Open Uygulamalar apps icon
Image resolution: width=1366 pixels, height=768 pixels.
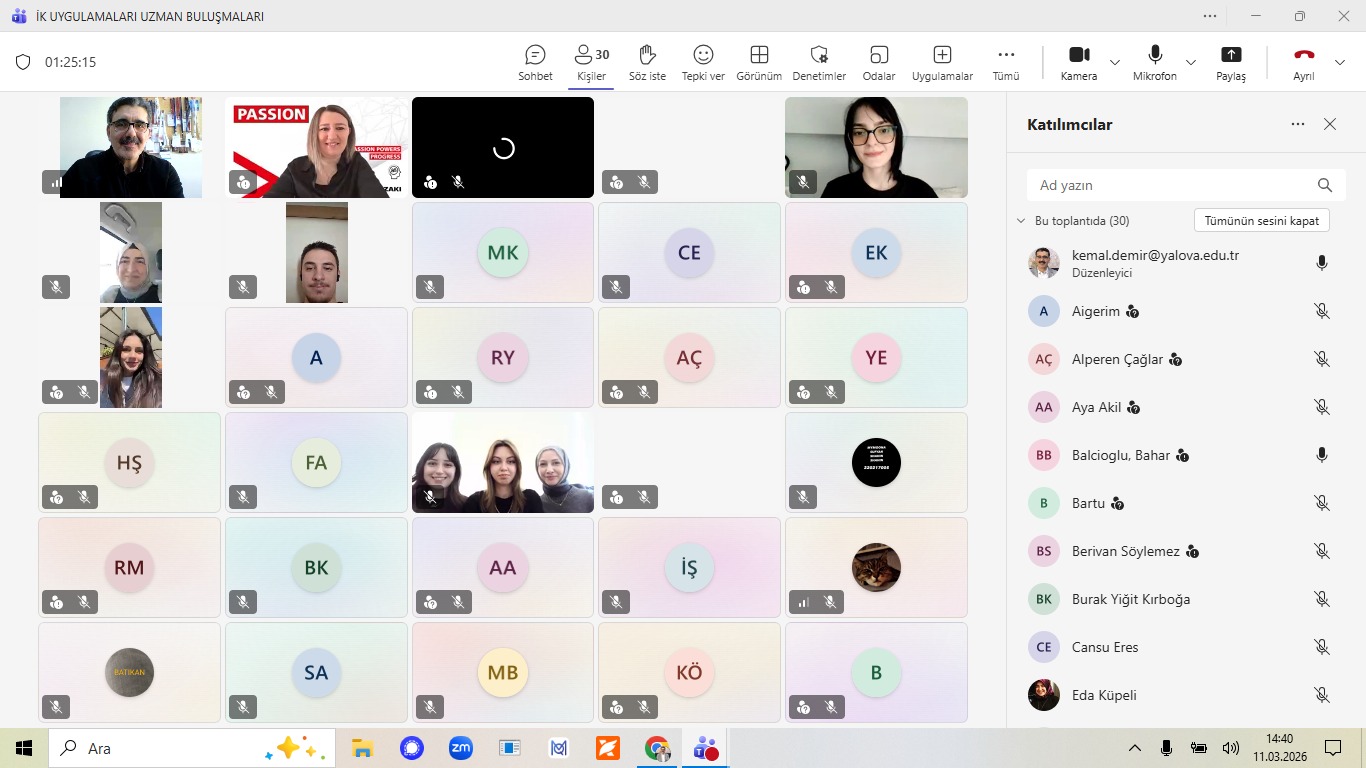pyautogui.click(x=942, y=62)
